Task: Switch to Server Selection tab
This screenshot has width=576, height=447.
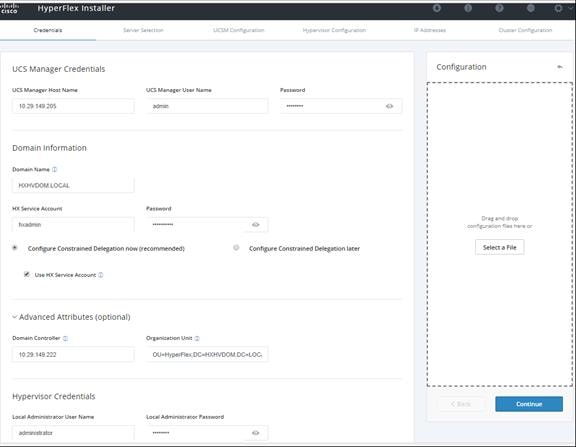Action: [143, 30]
